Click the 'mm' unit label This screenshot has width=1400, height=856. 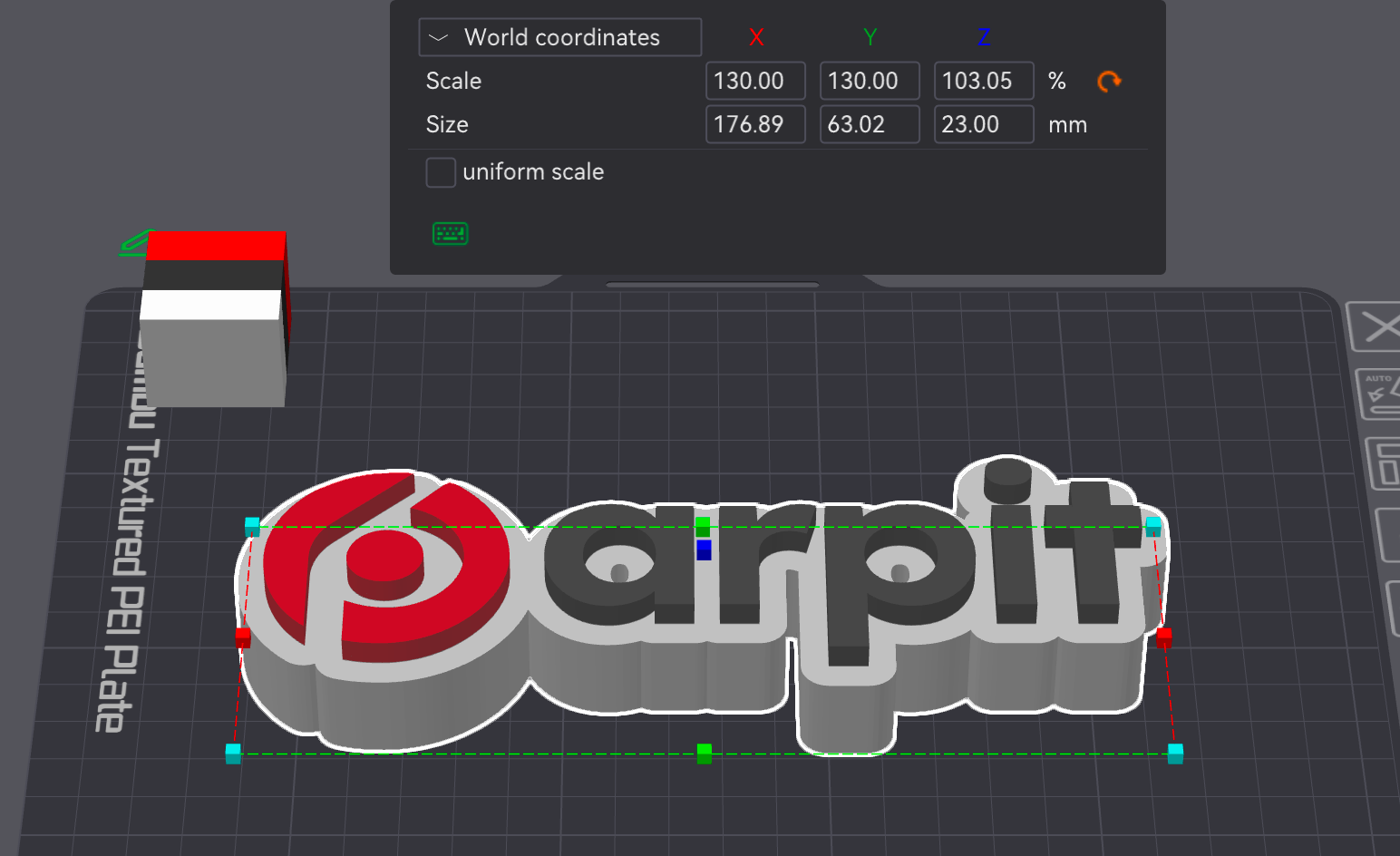coord(1067,125)
